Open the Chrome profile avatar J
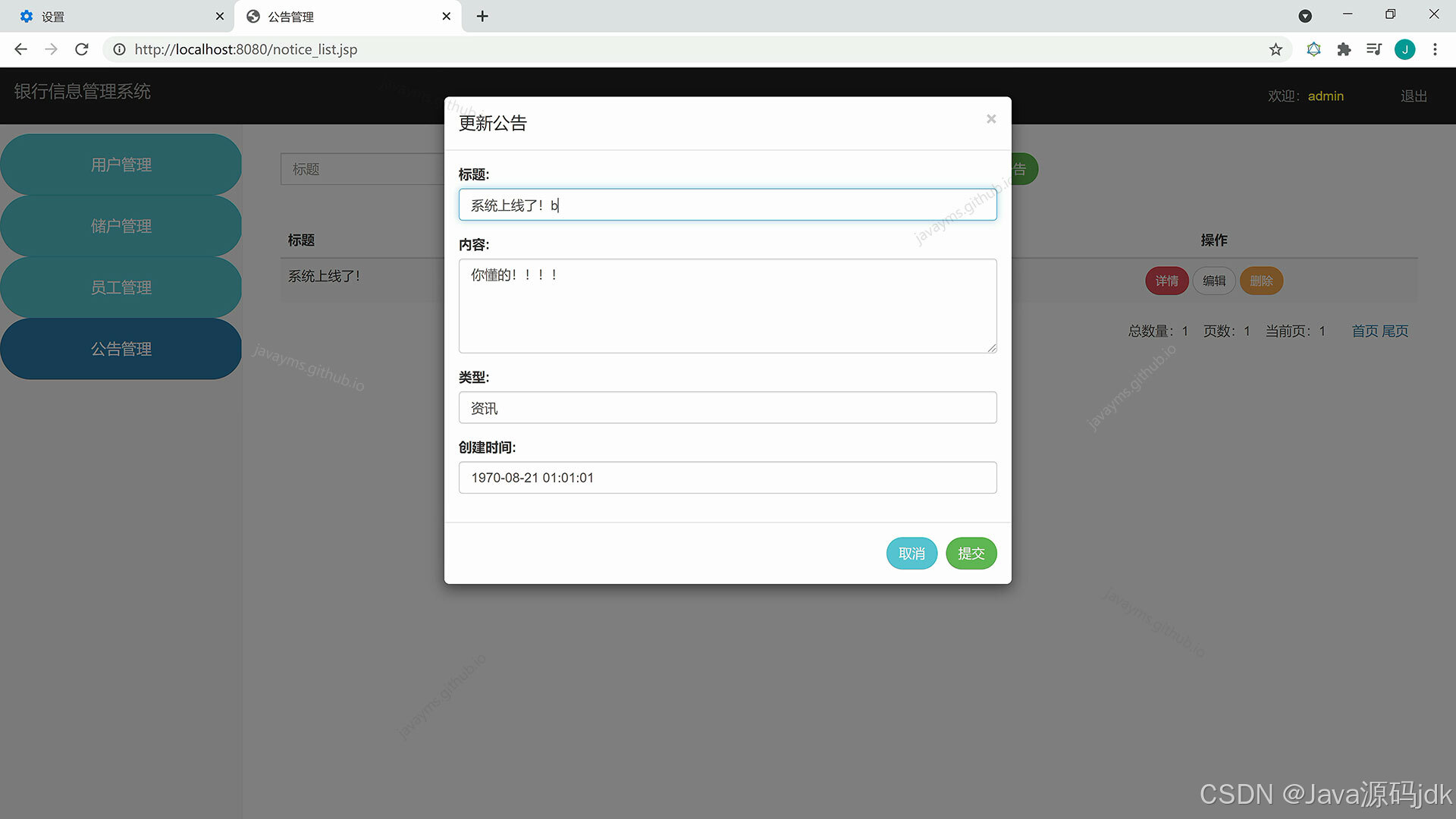Screen dimensions: 1456x819 tap(1404, 49)
